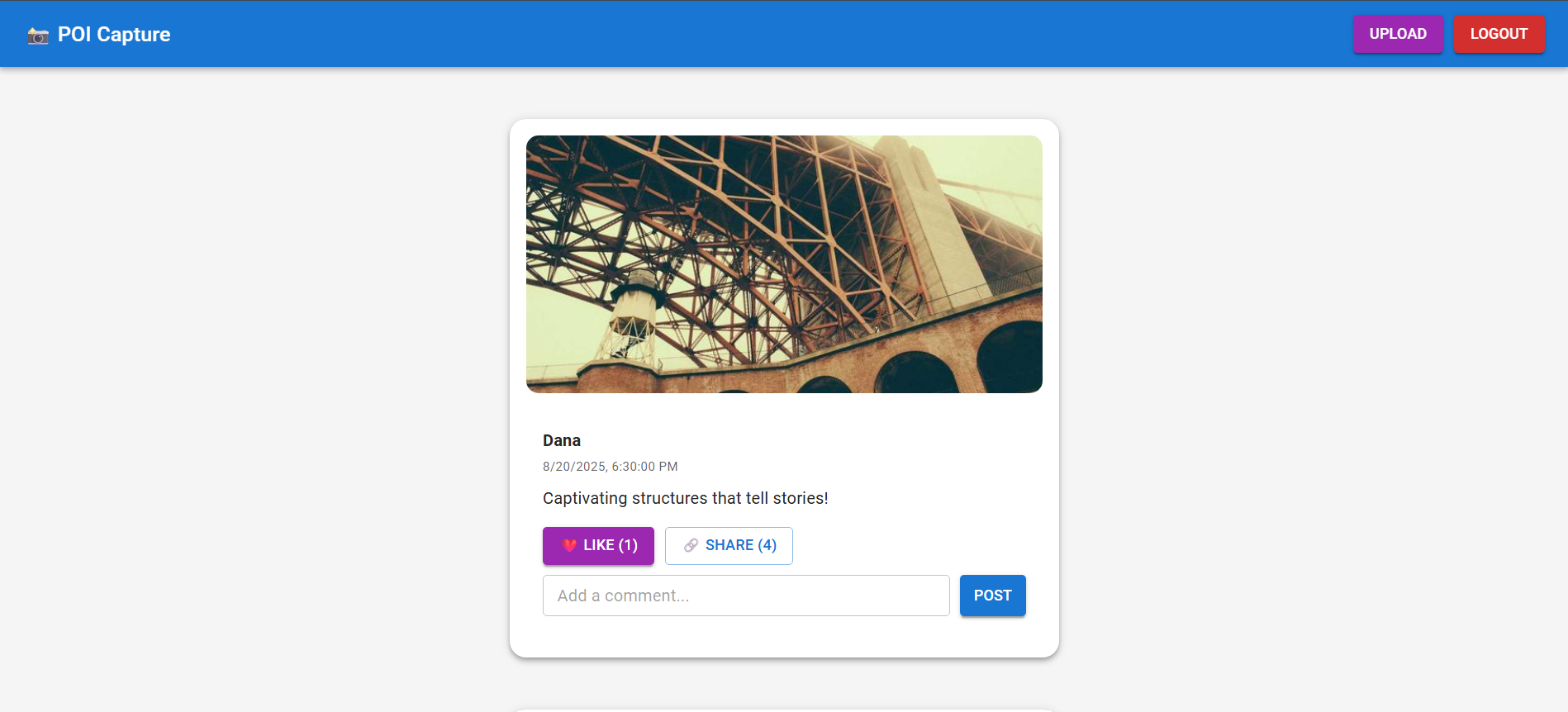Like Dana's bridge post
The image size is (1568, 712).
598,545
